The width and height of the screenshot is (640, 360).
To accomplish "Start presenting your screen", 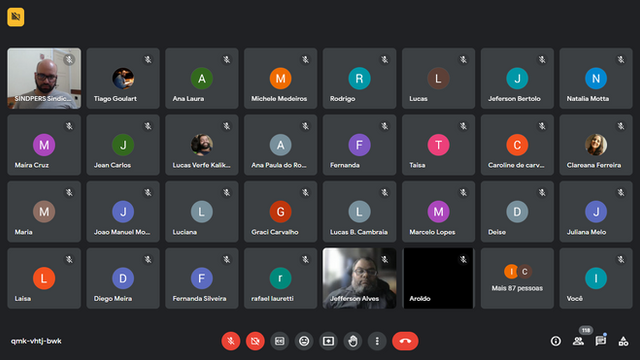I will tap(329, 341).
